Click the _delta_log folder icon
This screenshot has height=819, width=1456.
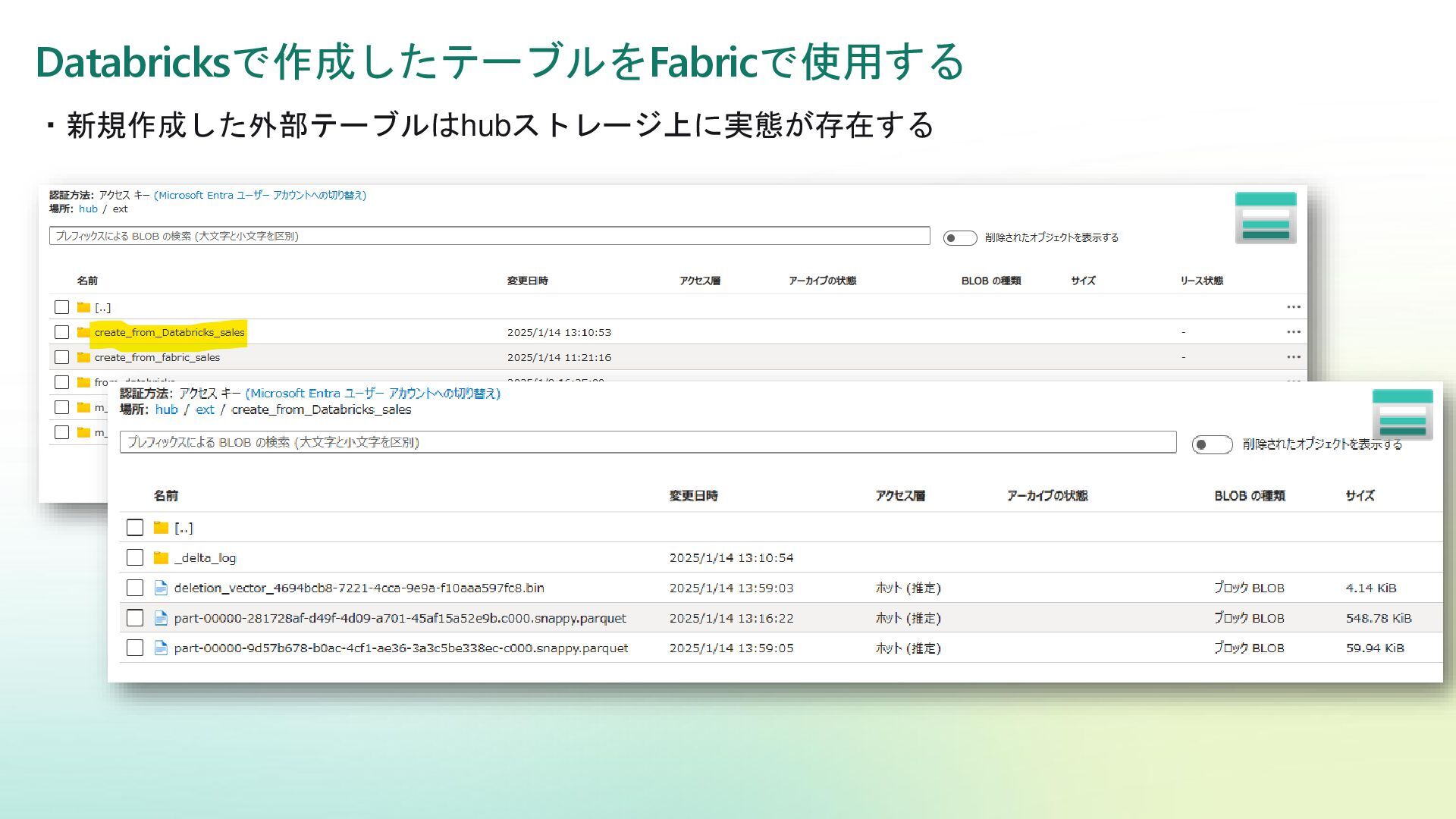[161, 558]
